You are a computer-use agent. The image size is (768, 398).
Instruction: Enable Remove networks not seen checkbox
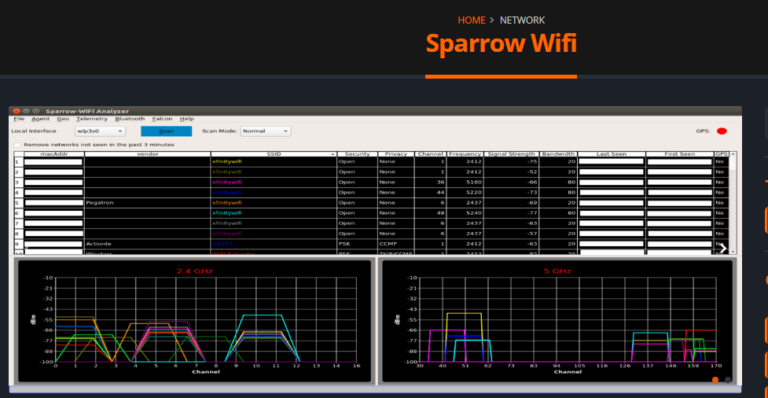tap(18, 145)
